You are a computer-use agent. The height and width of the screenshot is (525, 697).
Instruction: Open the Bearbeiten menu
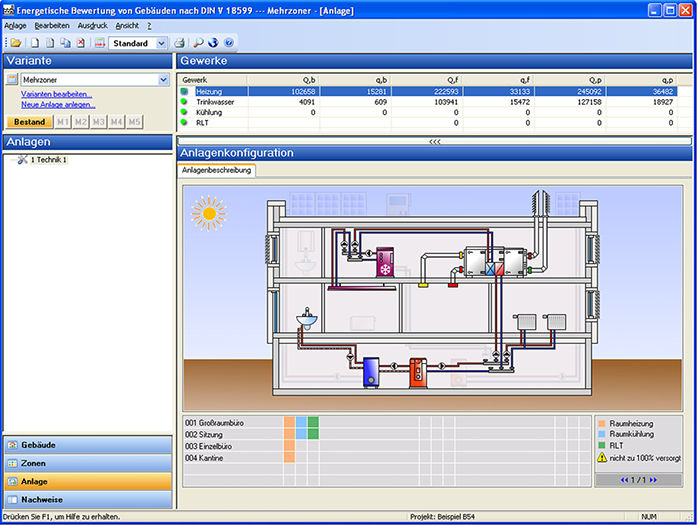pos(52,25)
